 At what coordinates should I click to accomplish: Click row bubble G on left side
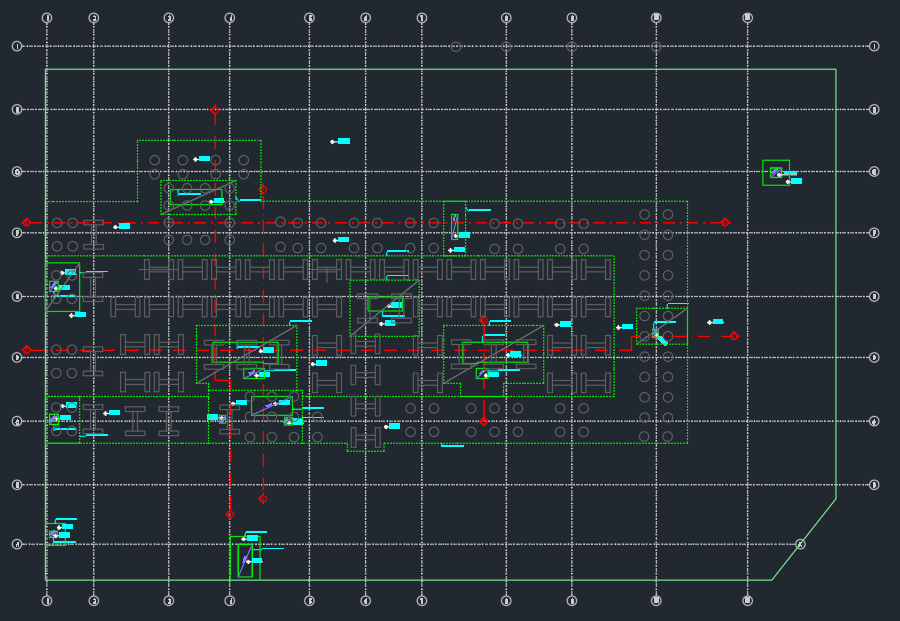tap(17, 172)
